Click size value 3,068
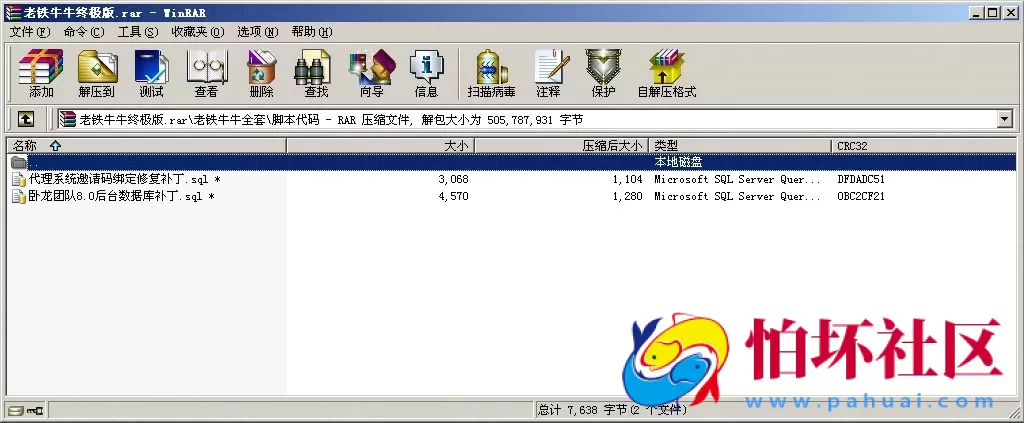Screen dimensions: 1024x423 (x=453, y=179)
